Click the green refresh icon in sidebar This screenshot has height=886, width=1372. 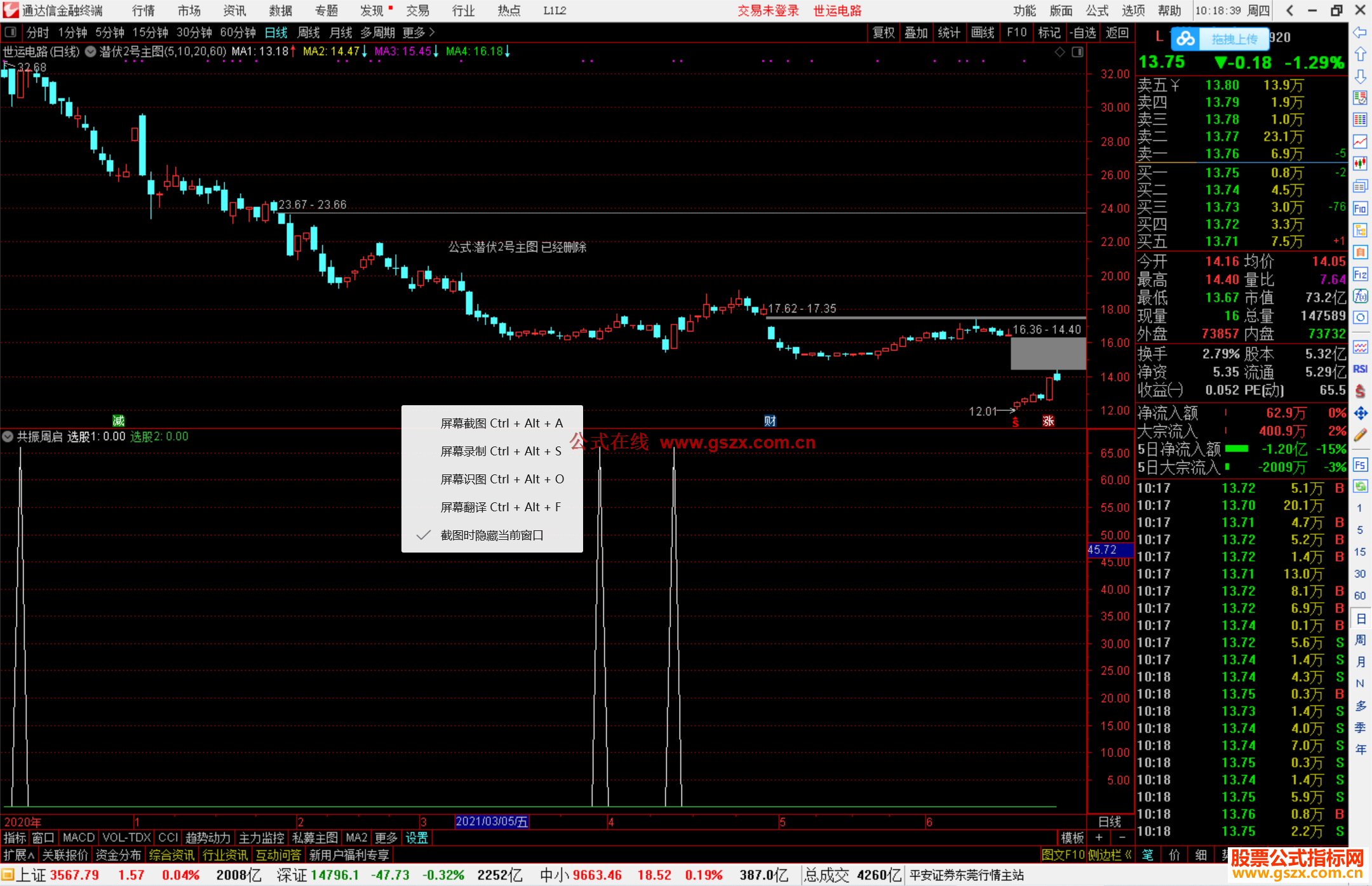1360,487
